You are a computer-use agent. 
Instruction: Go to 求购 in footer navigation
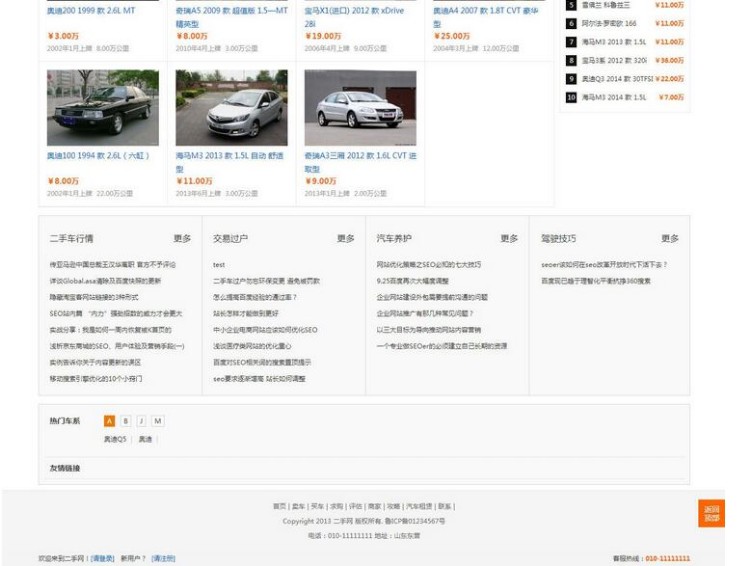pyautogui.click(x=336, y=506)
